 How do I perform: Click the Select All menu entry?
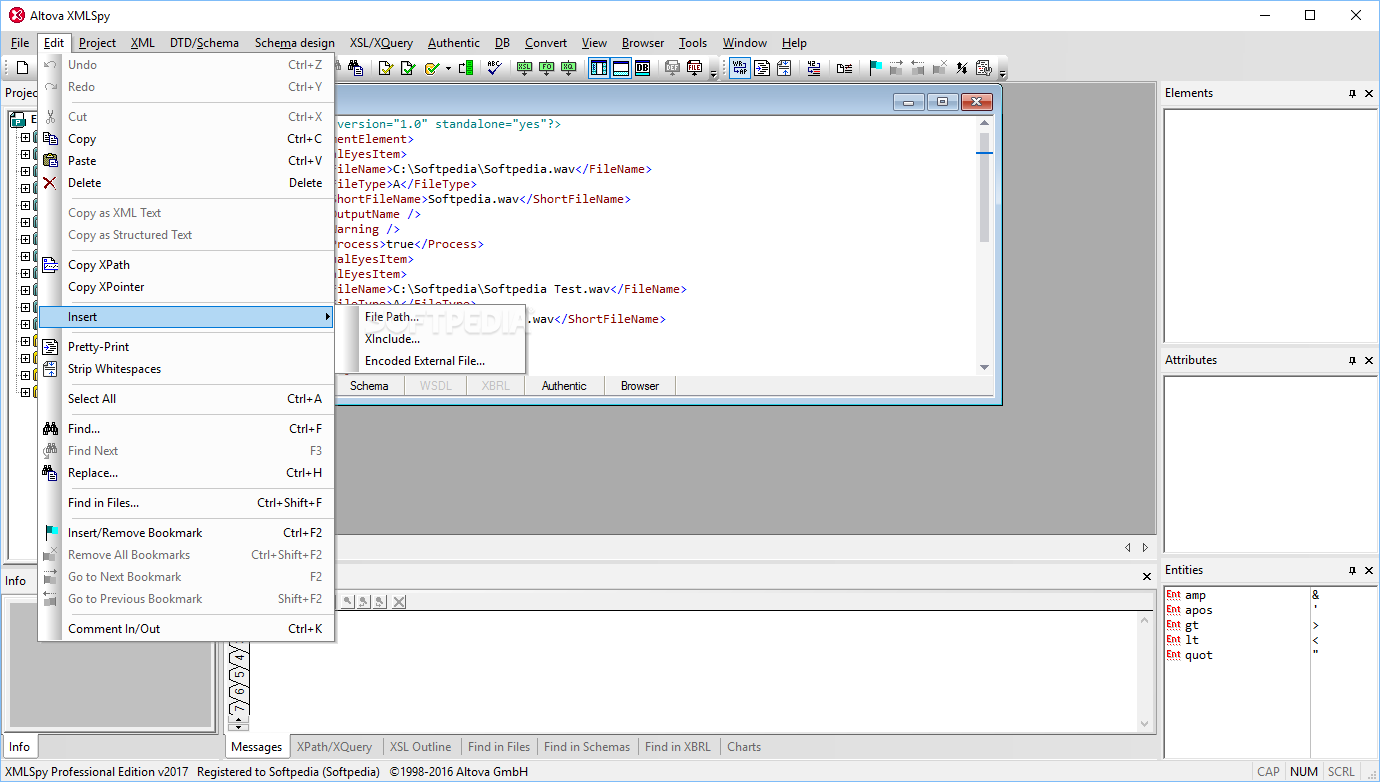click(x=186, y=399)
